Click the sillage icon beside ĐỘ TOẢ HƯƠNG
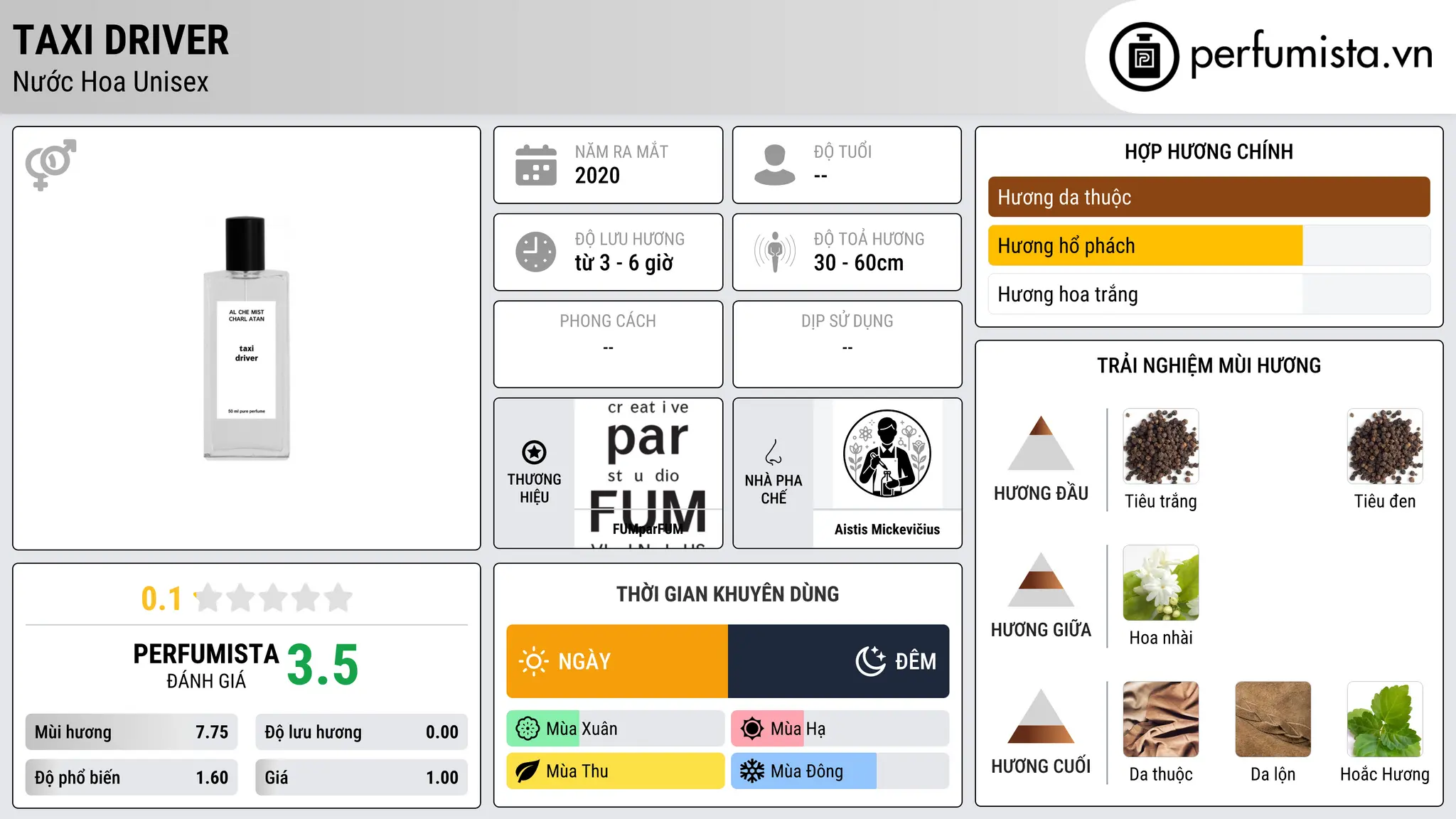 pyautogui.click(x=775, y=252)
